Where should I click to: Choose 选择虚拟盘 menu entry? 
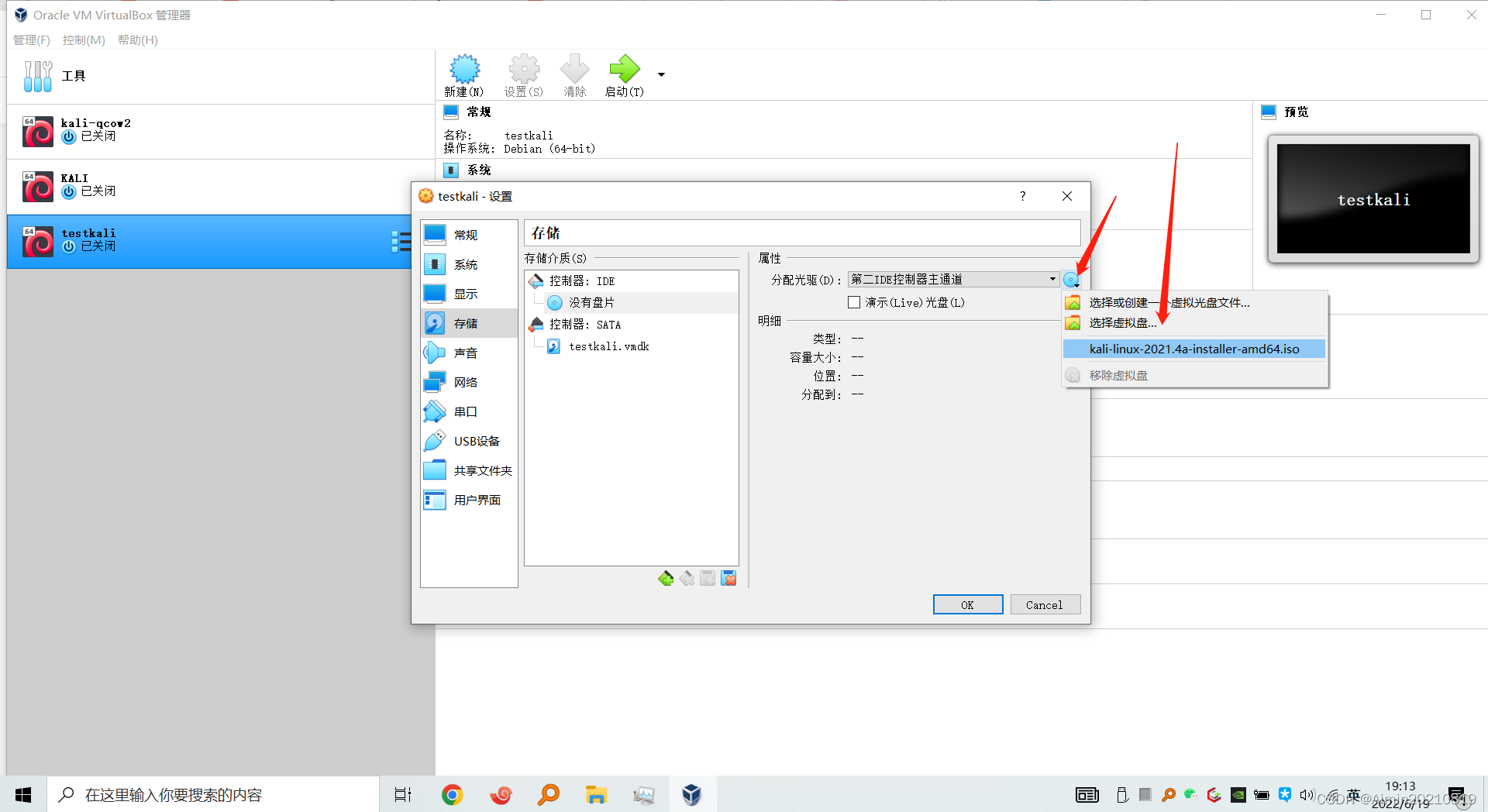(x=1195, y=322)
